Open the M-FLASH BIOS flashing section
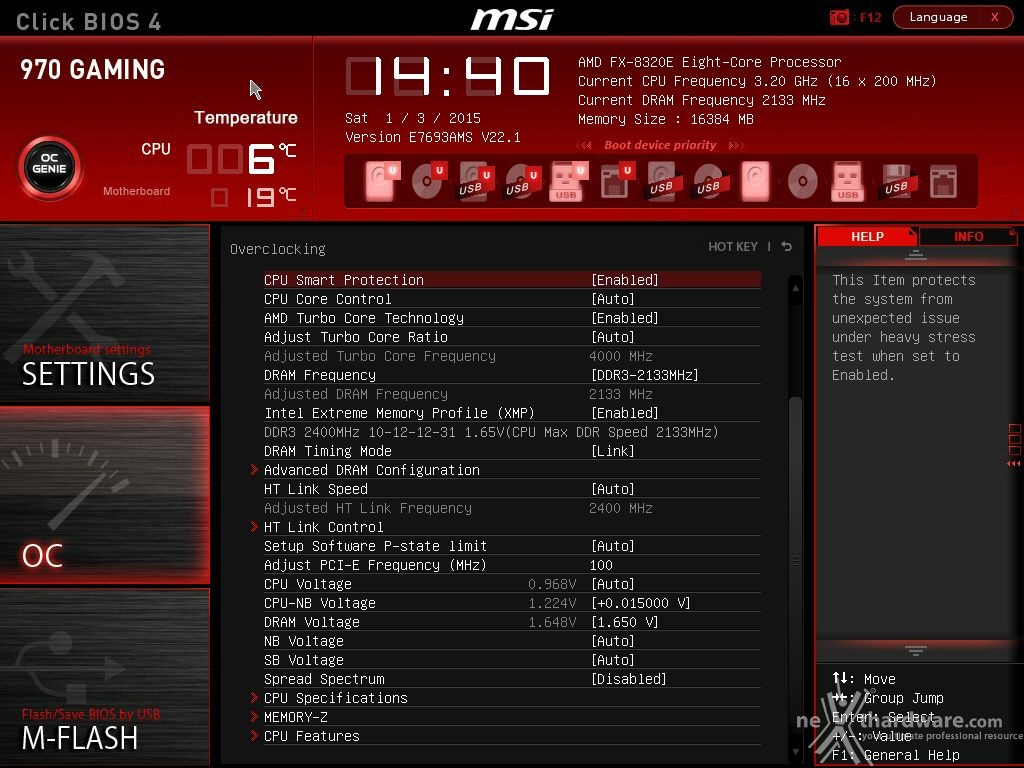Image resolution: width=1024 pixels, height=768 pixels. 104,677
